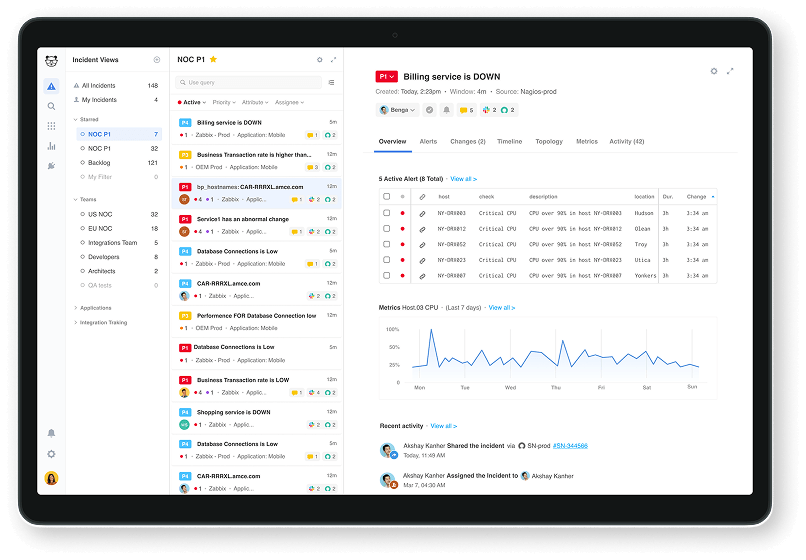Tick checkbox for NY-ORM007 alert
This screenshot has height=560, width=806.
pos(387,276)
